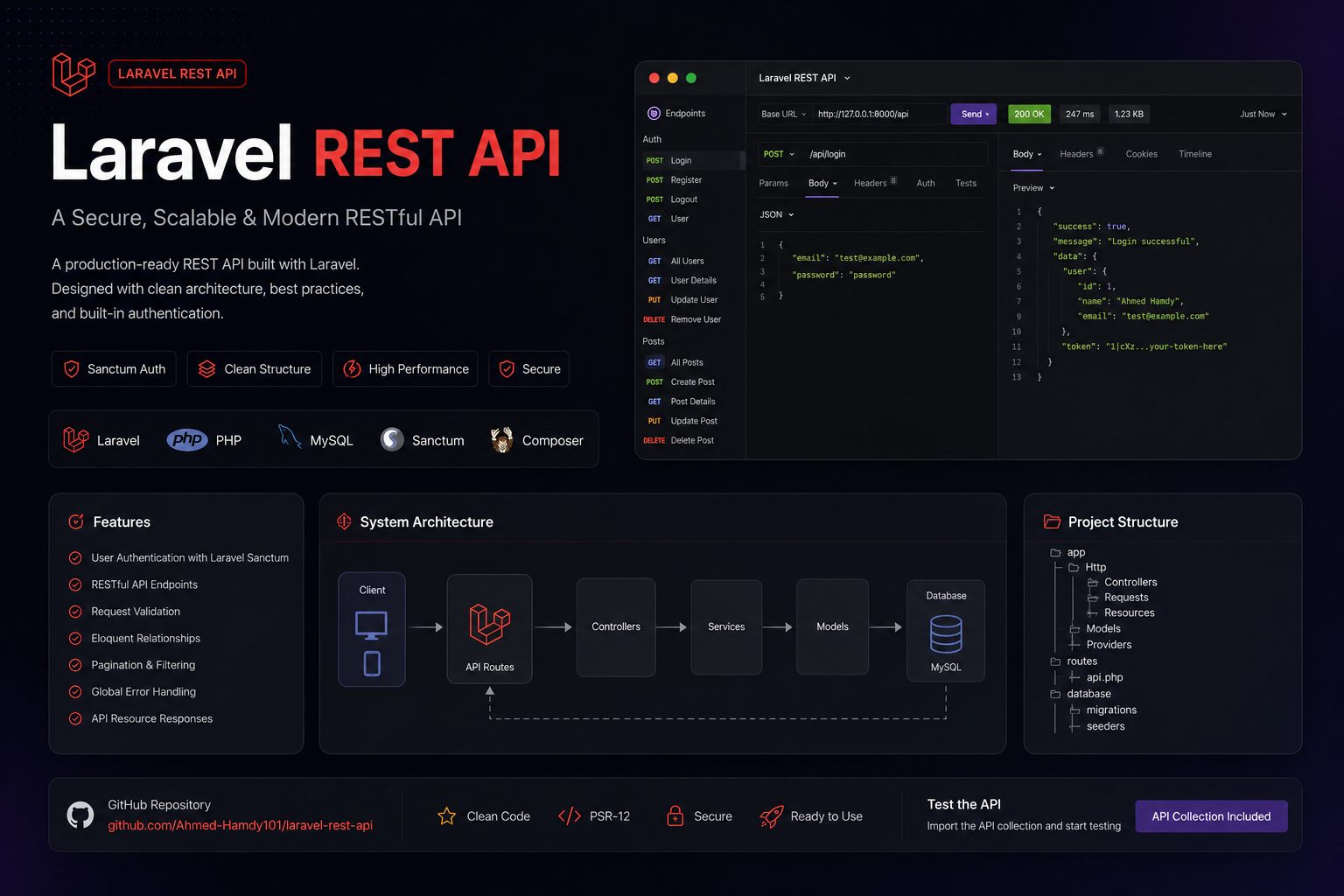
Task: Click the base URL input field
Action: pos(879,114)
